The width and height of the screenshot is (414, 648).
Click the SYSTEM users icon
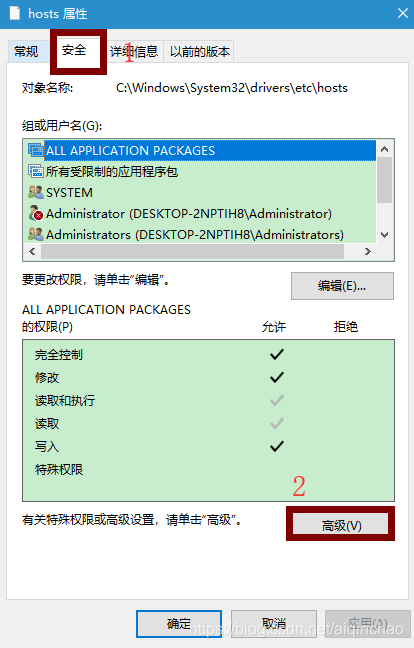tap(36, 192)
